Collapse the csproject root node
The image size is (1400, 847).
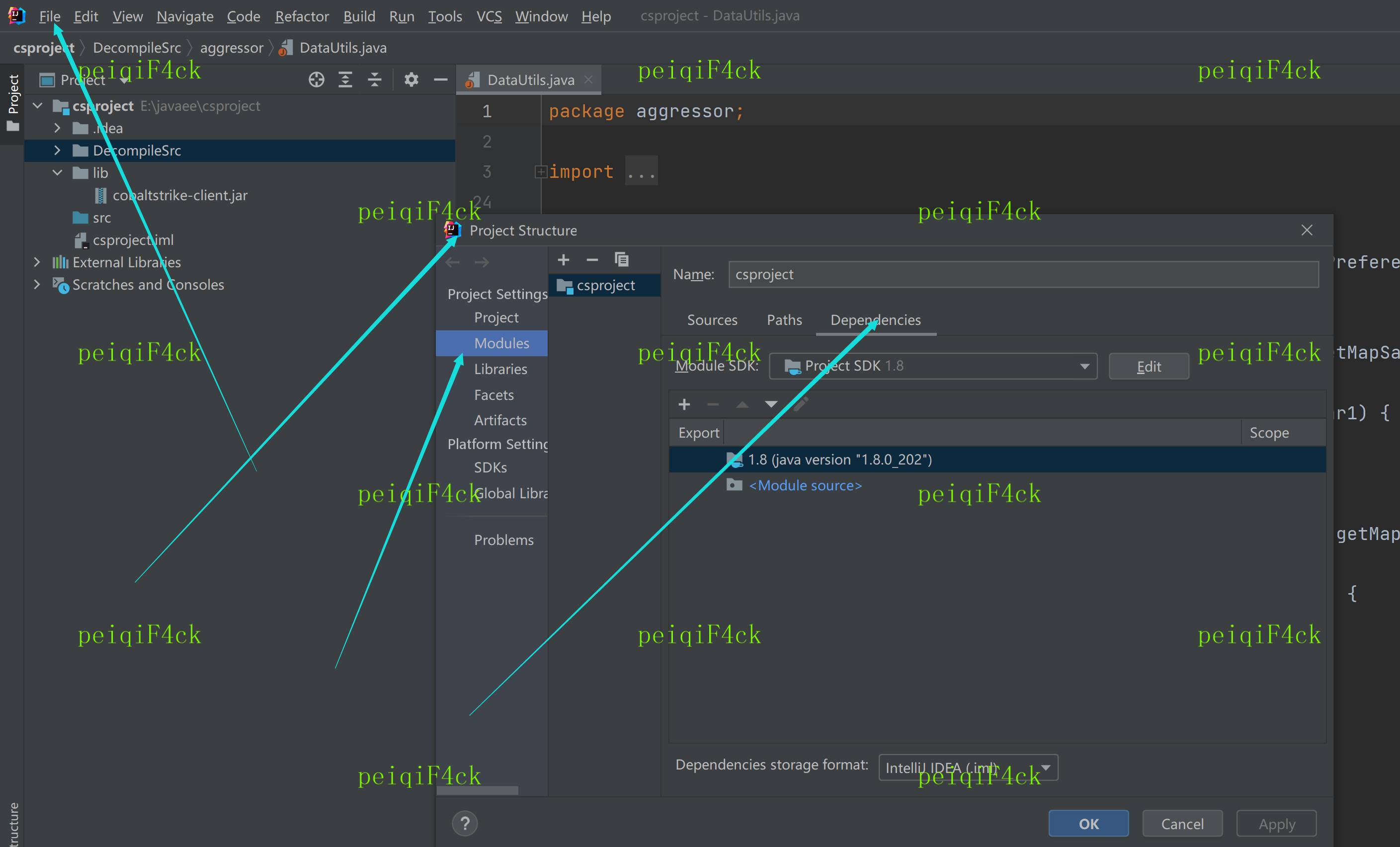pyautogui.click(x=37, y=106)
